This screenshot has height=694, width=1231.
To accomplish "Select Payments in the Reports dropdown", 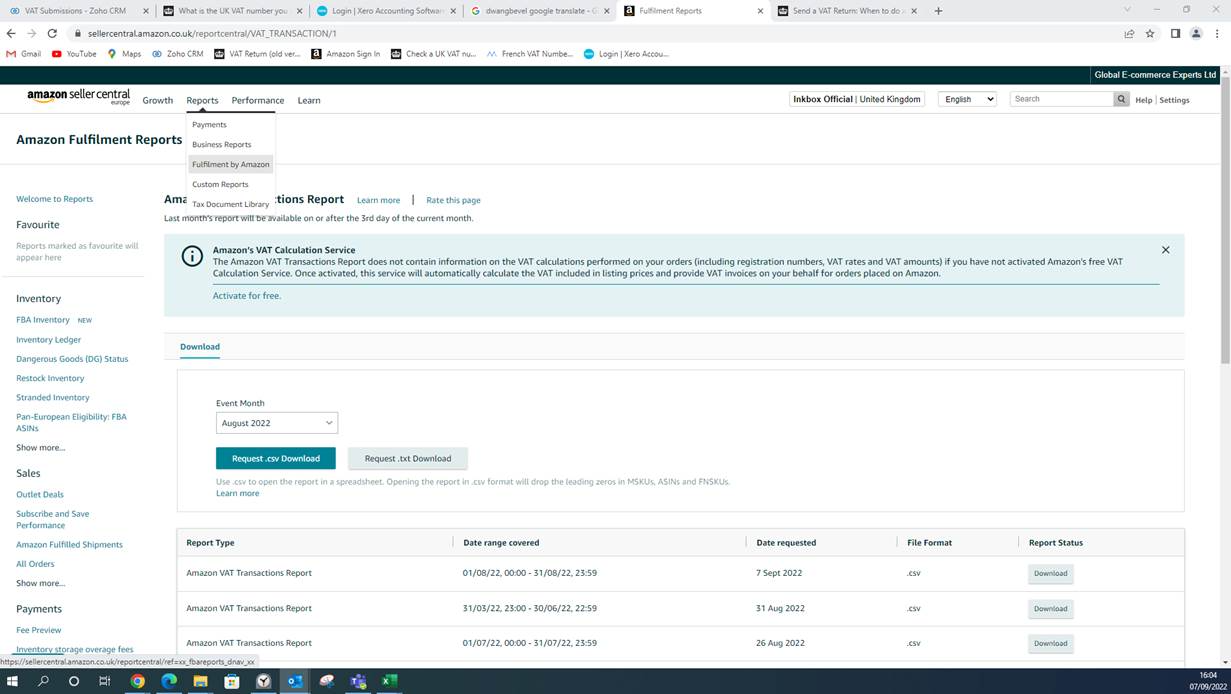I will point(209,124).
